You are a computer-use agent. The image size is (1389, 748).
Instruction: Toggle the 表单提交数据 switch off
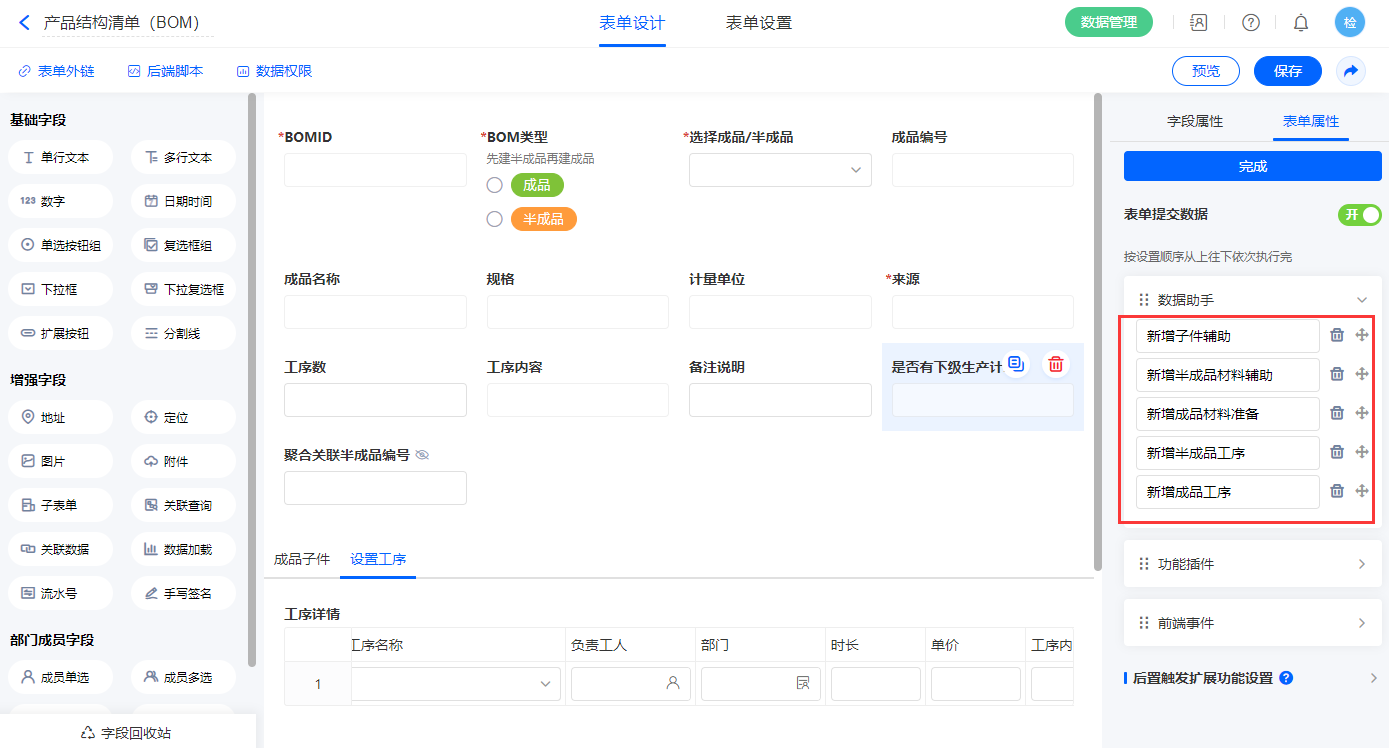1359,214
